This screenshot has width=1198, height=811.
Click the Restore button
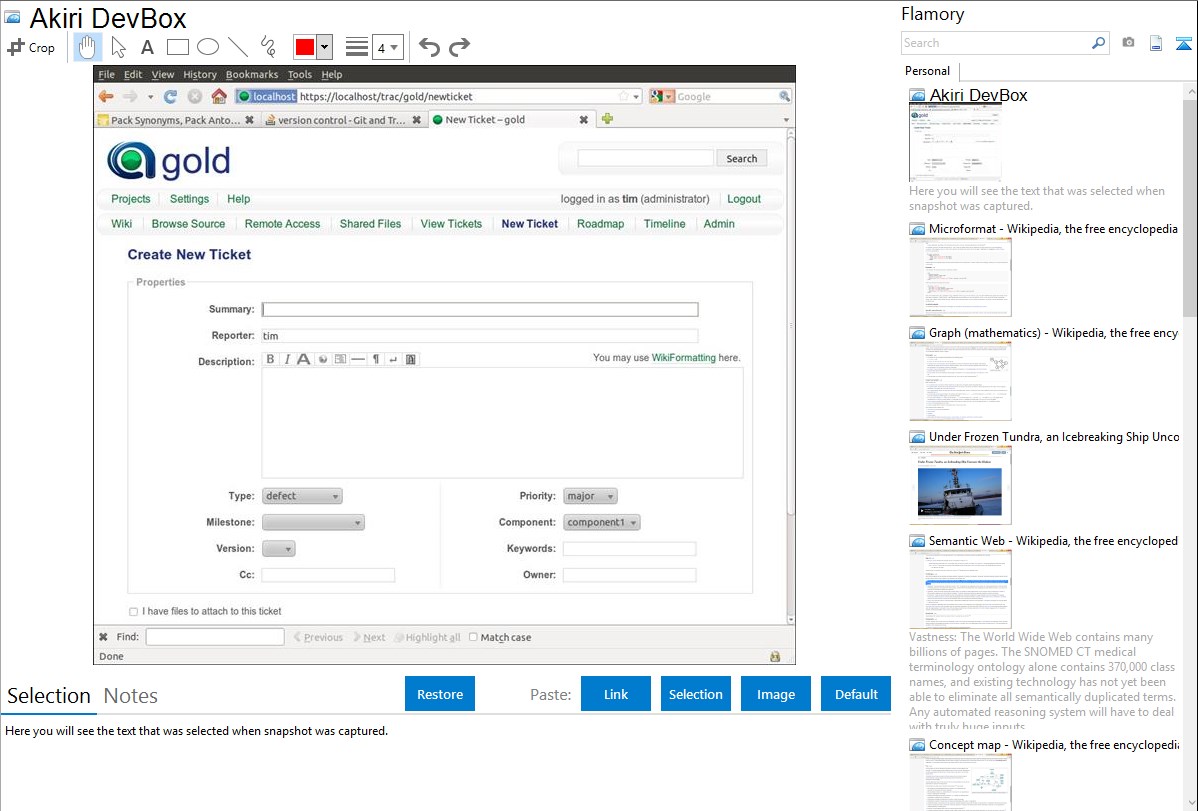coord(440,694)
